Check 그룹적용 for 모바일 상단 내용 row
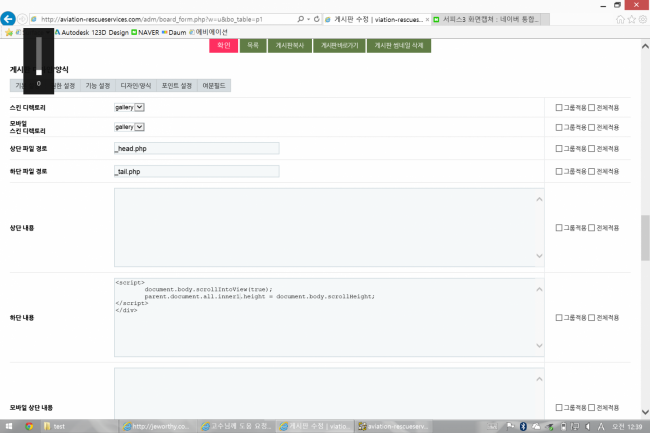 point(559,407)
